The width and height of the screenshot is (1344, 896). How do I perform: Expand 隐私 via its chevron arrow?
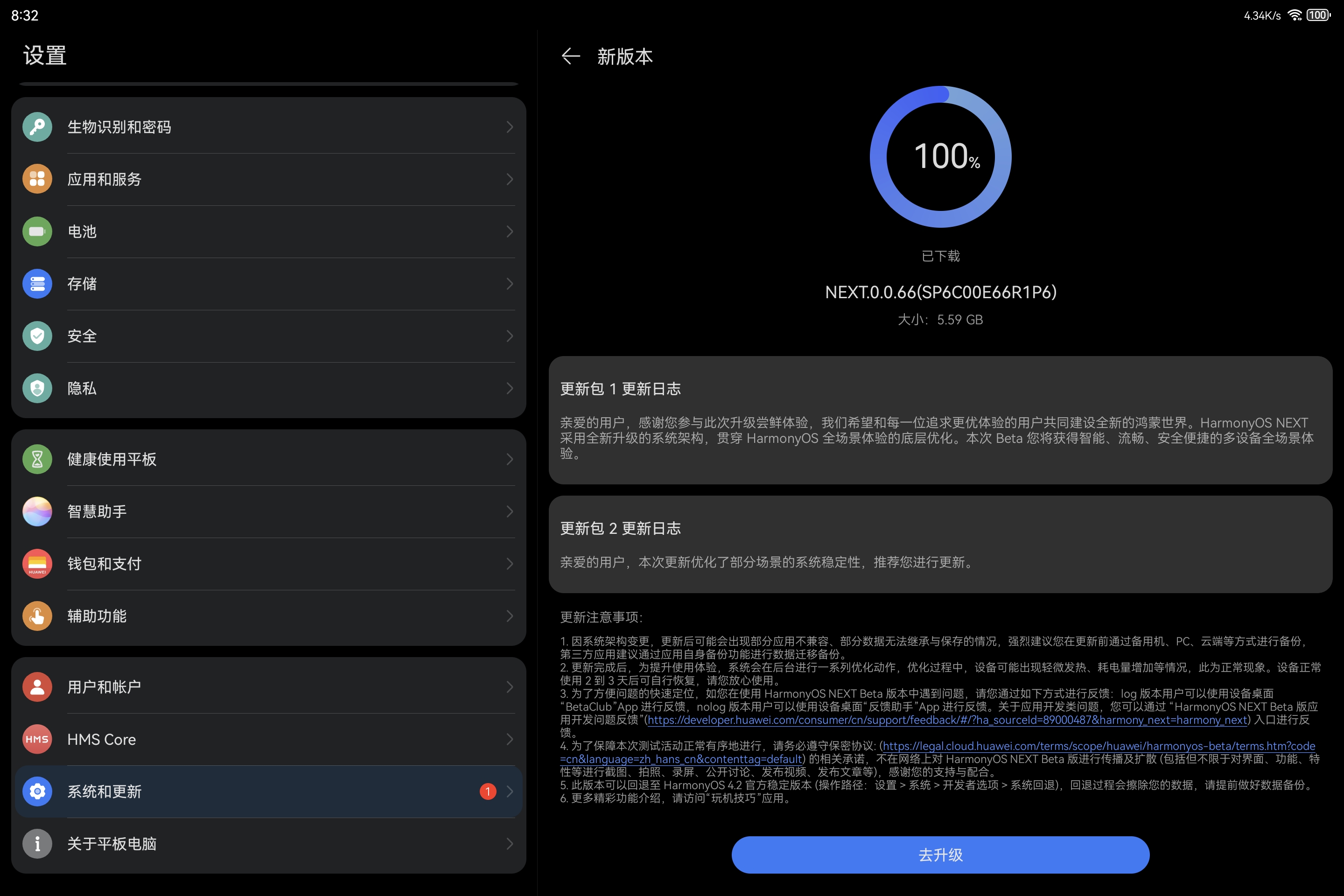point(509,389)
